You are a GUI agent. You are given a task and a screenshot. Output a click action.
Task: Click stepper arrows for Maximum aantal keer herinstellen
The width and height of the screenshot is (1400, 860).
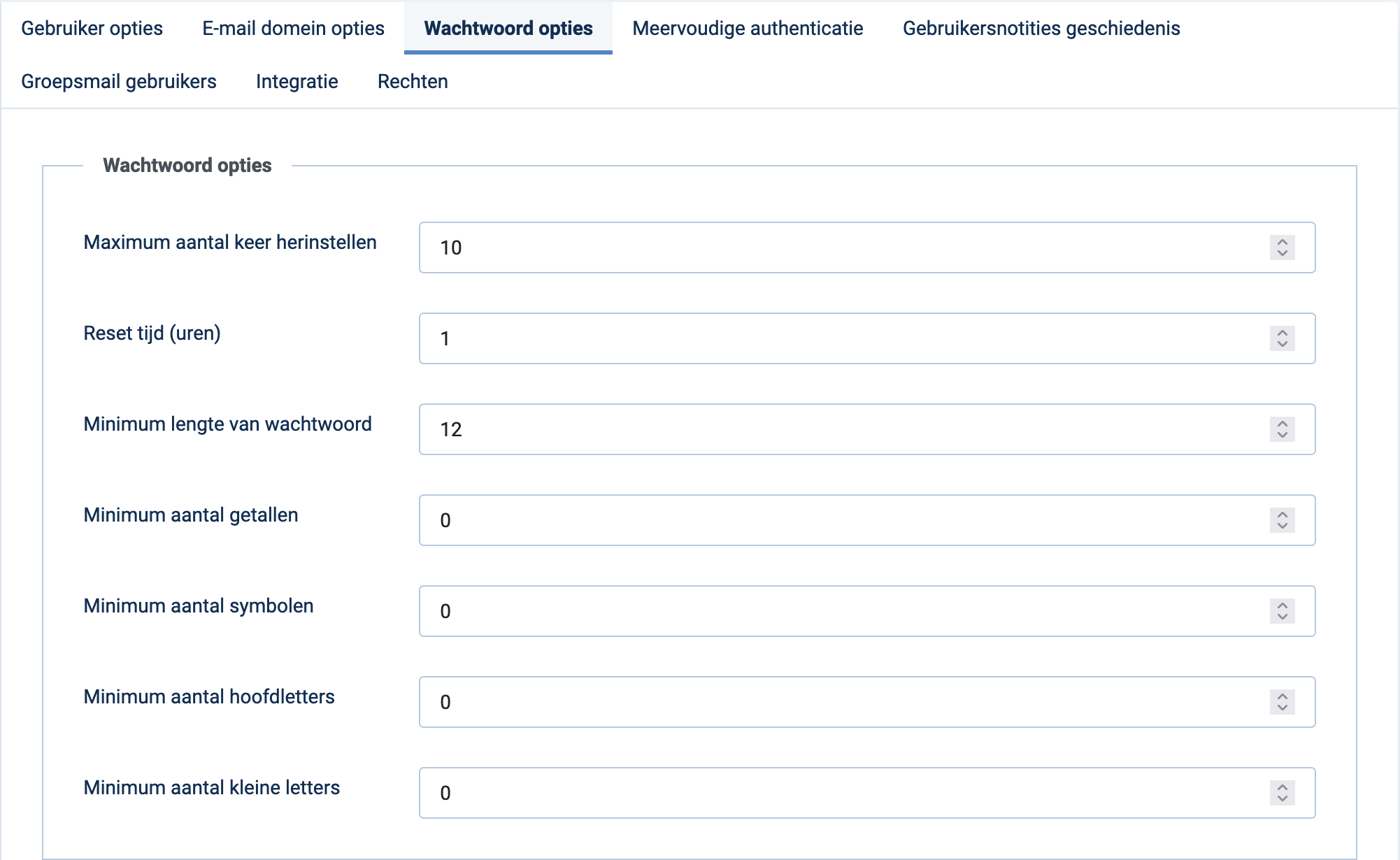(x=1282, y=248)
